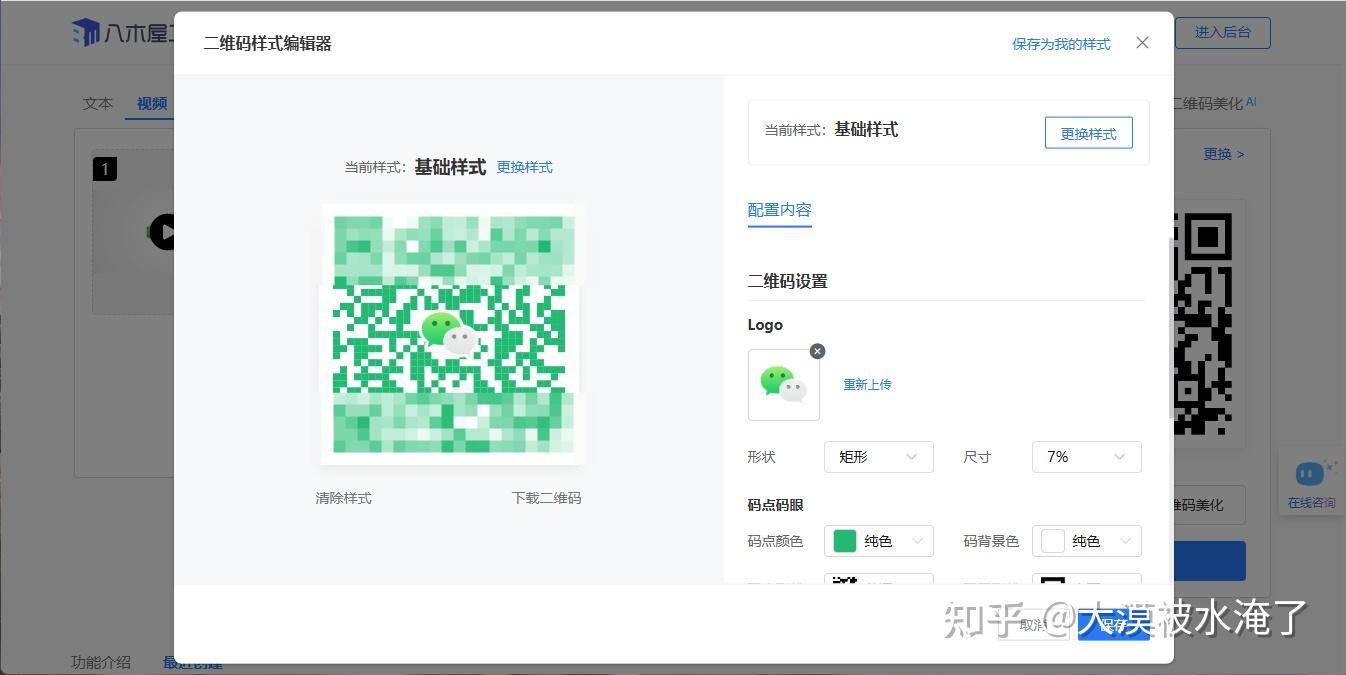The width and height of the screenshot is (1346, 675).
Task: Remove the uploaded WeChat logo
Action: pyautogui.click(x=817, y=351)
